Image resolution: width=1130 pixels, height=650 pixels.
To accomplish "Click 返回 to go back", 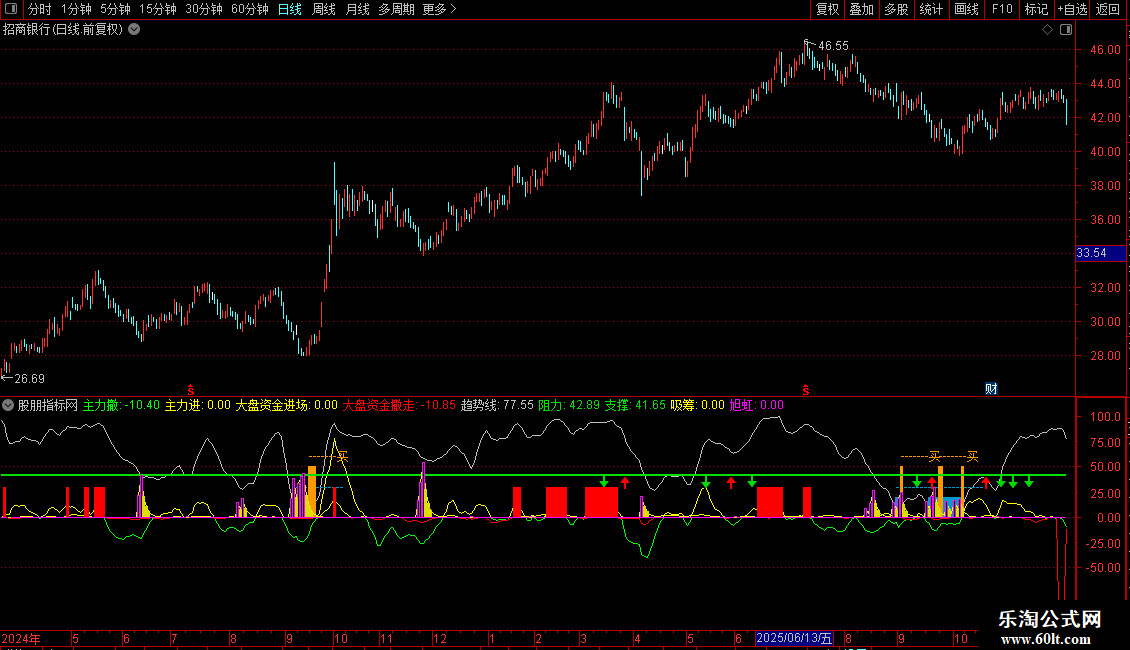I will 1108,9.
